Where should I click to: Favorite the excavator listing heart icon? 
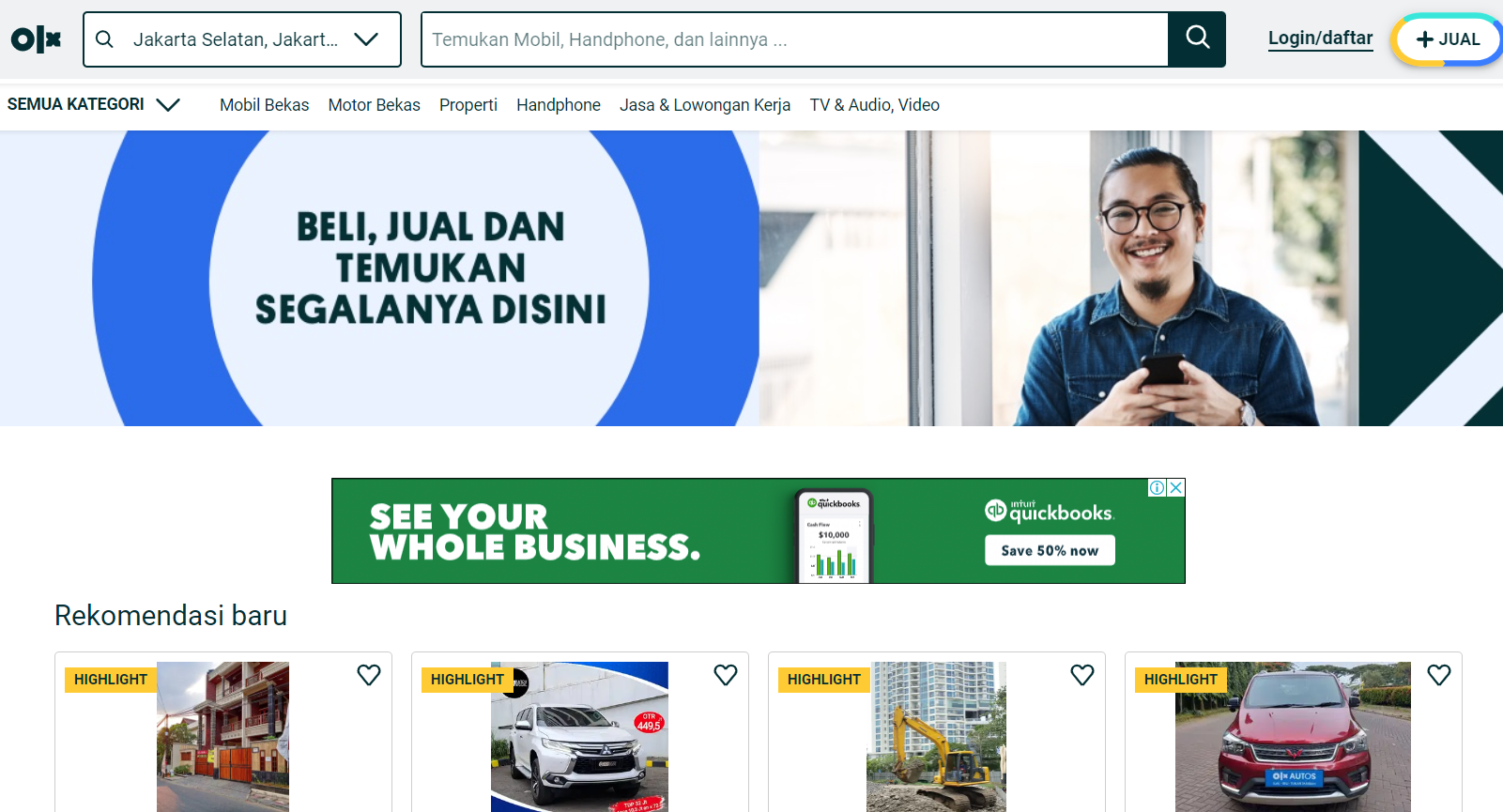coord(1082,675)
